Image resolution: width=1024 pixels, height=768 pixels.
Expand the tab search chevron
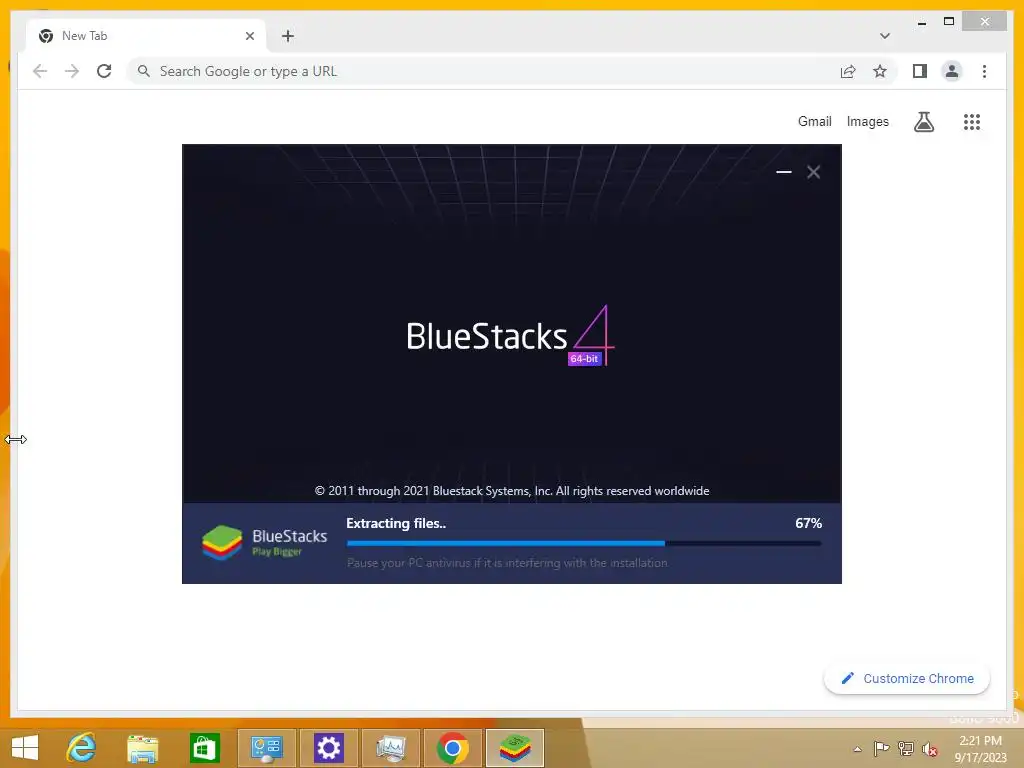coord(884,36)
